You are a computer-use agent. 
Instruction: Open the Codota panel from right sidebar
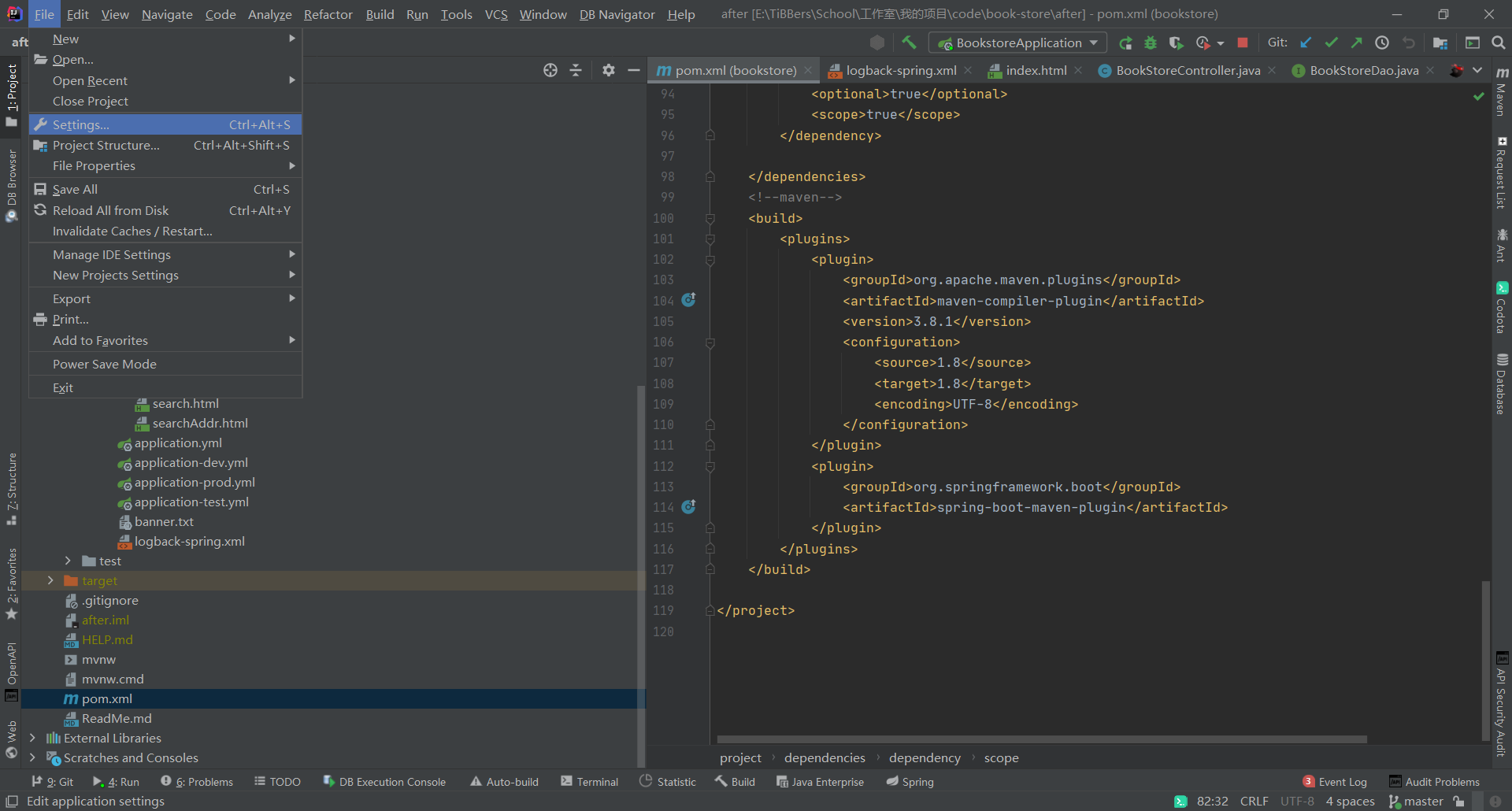(1503, 307)
